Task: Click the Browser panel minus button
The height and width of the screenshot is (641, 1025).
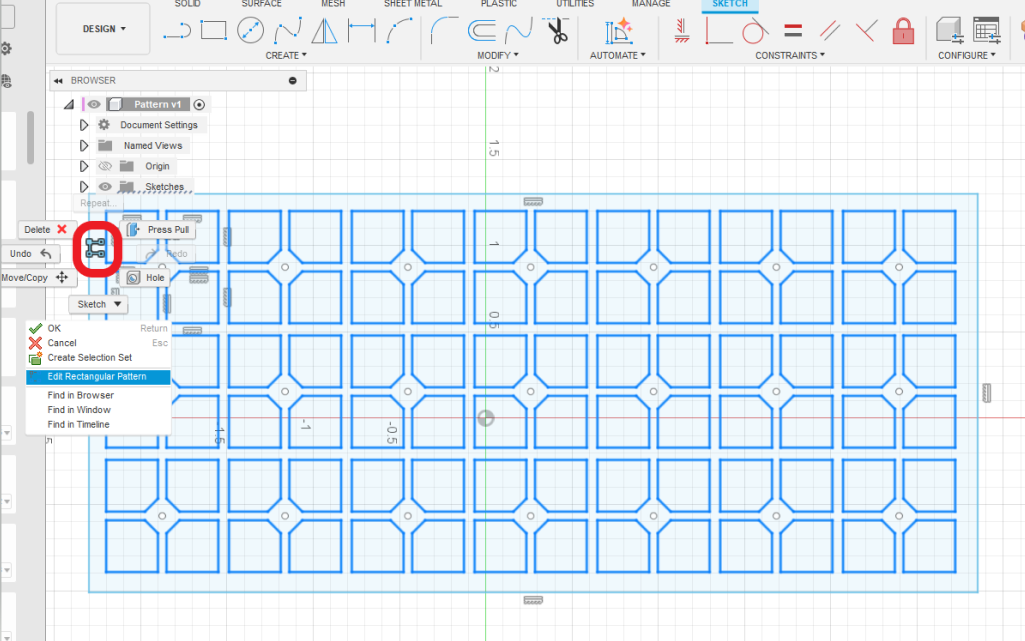Action: pyautogui.click(x=293, y=81)
